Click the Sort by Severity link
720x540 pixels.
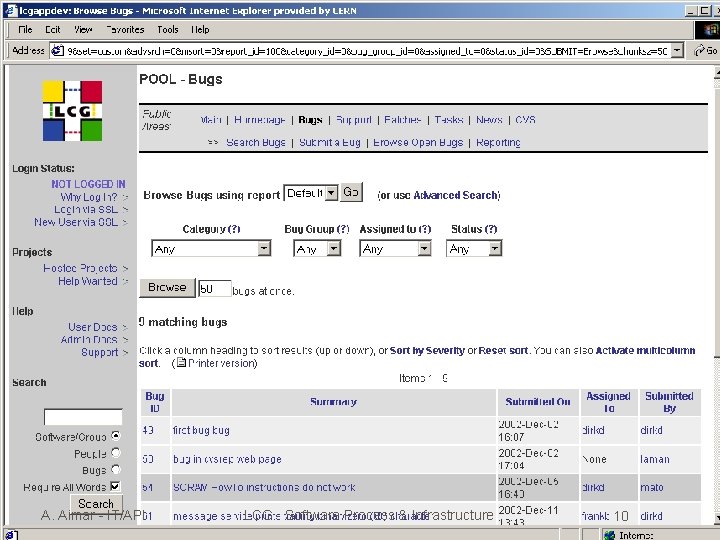click(x=427, y=351)
